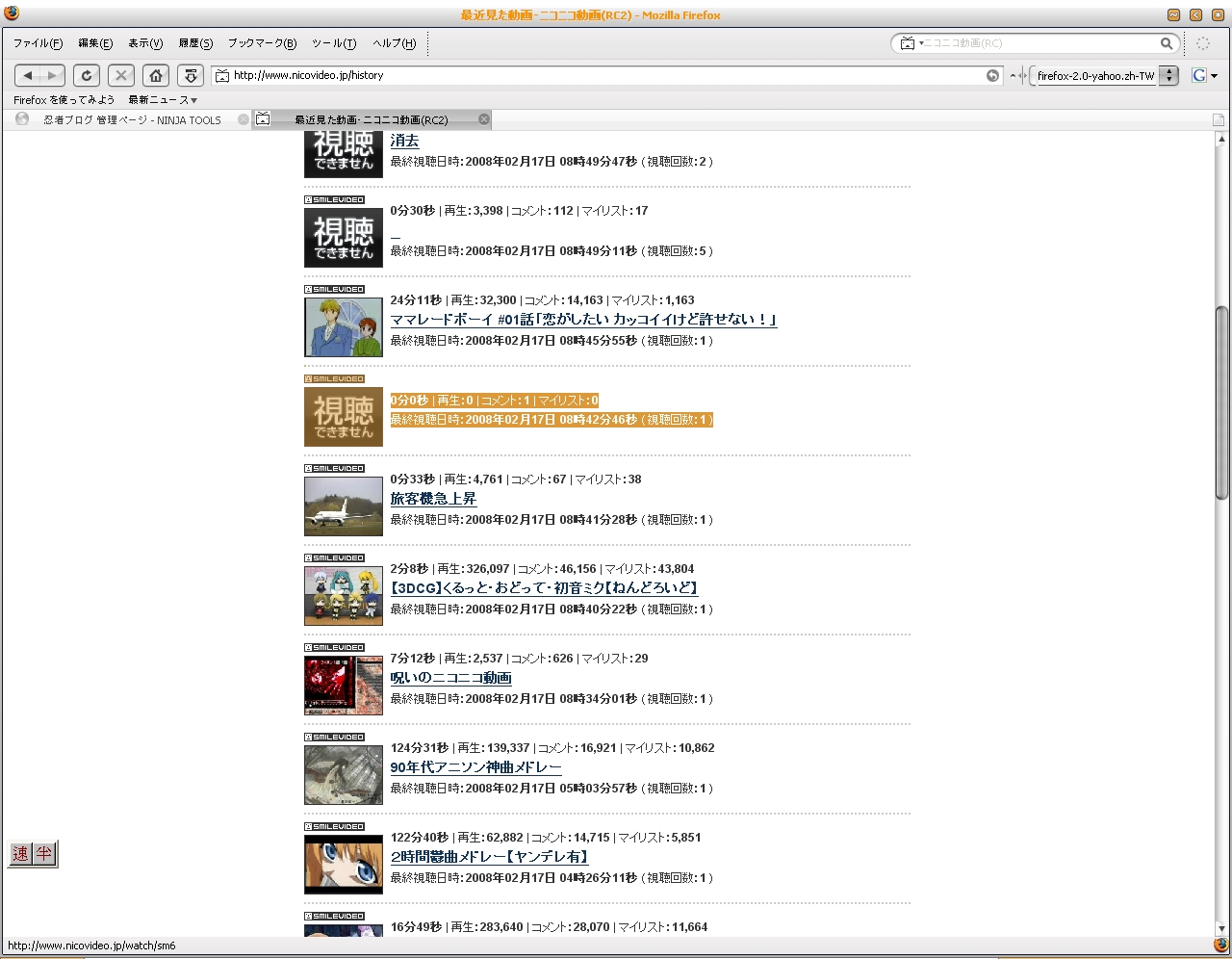Screen dimensions: 1232x959
Task: Click the stop loading X button
Action: [121, 75]
